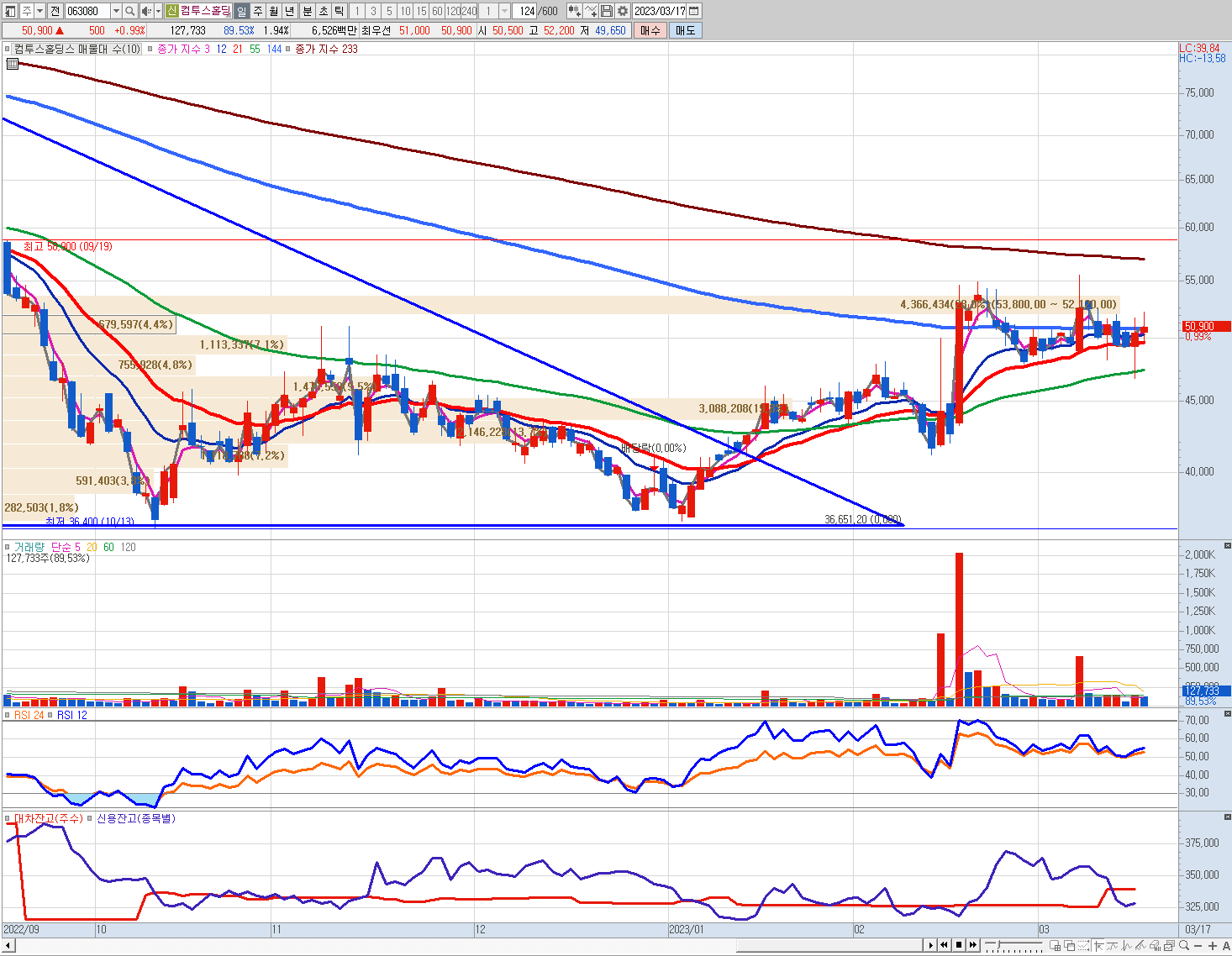Toggle the 종가 지수 233 indicator box
1232x956 pixels.
288,49
